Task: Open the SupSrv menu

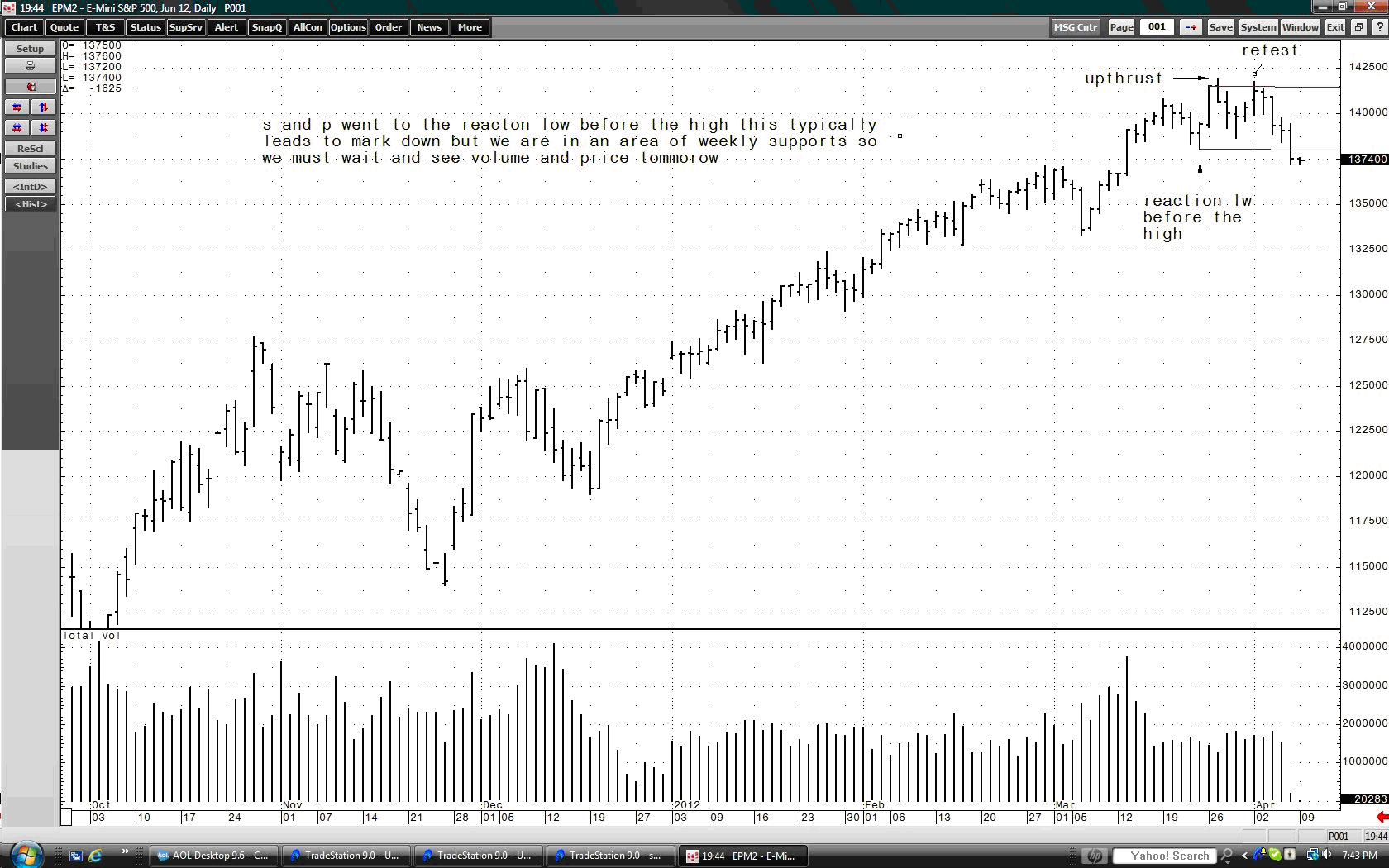Action: tap(185, 27)
